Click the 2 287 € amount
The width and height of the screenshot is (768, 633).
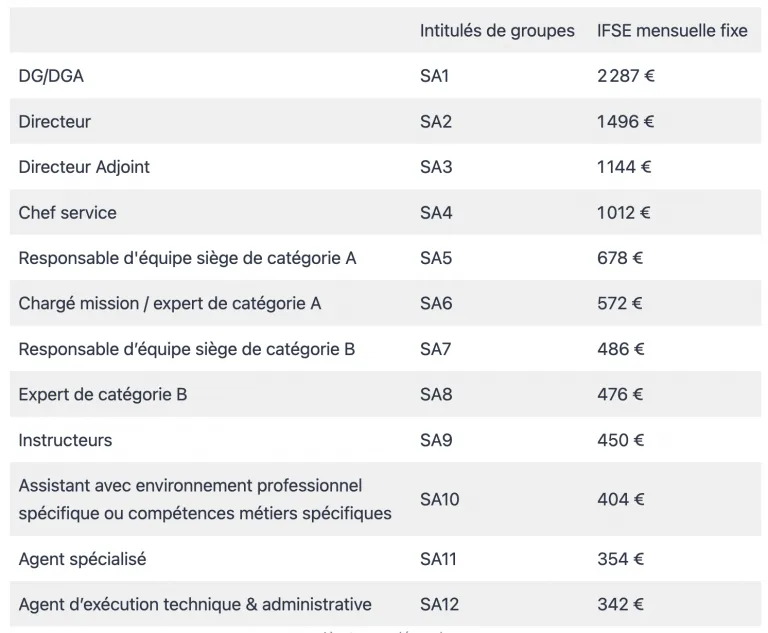(625, 76)
